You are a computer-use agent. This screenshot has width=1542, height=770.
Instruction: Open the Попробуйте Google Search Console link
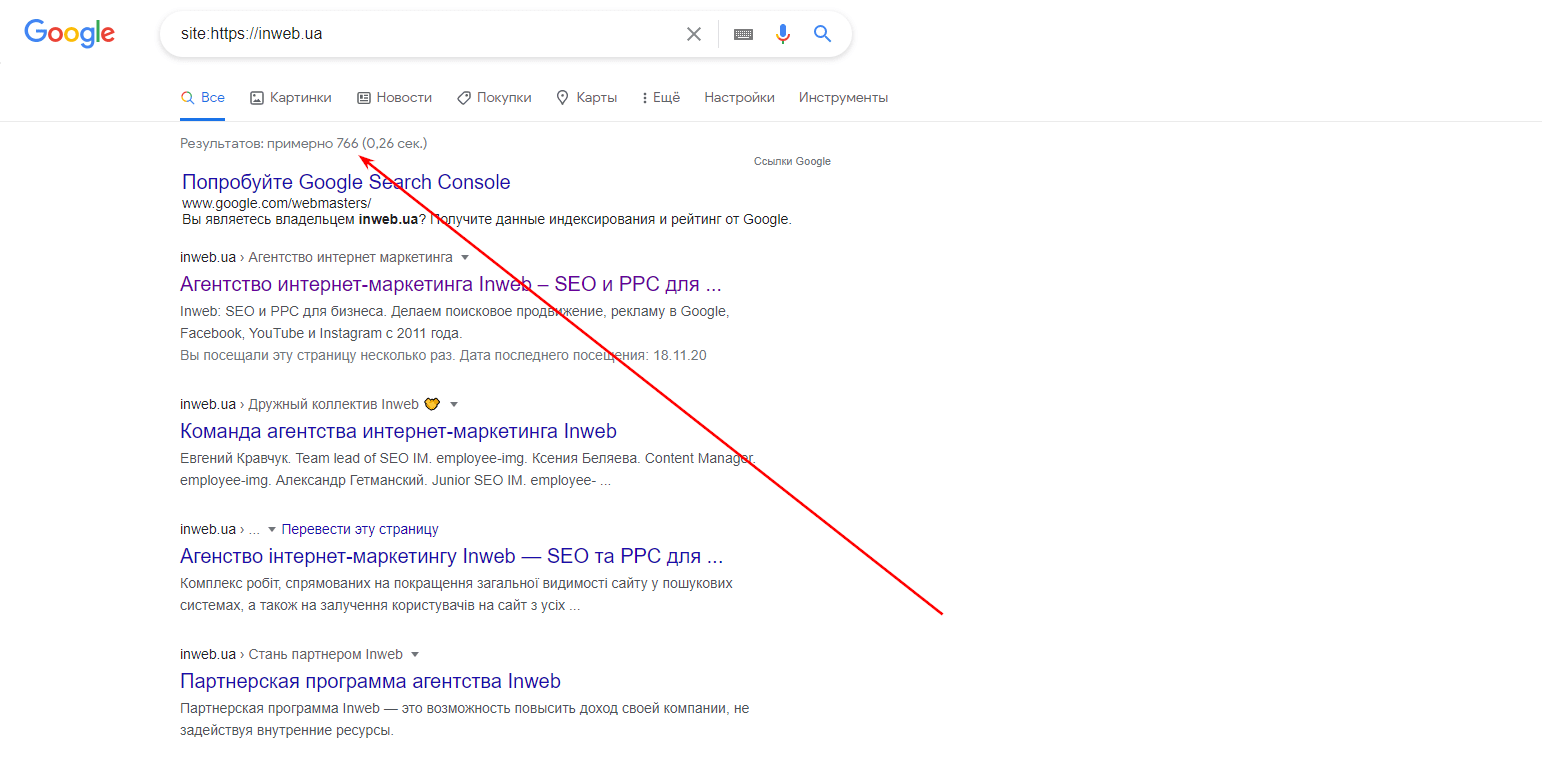[346, 182]
